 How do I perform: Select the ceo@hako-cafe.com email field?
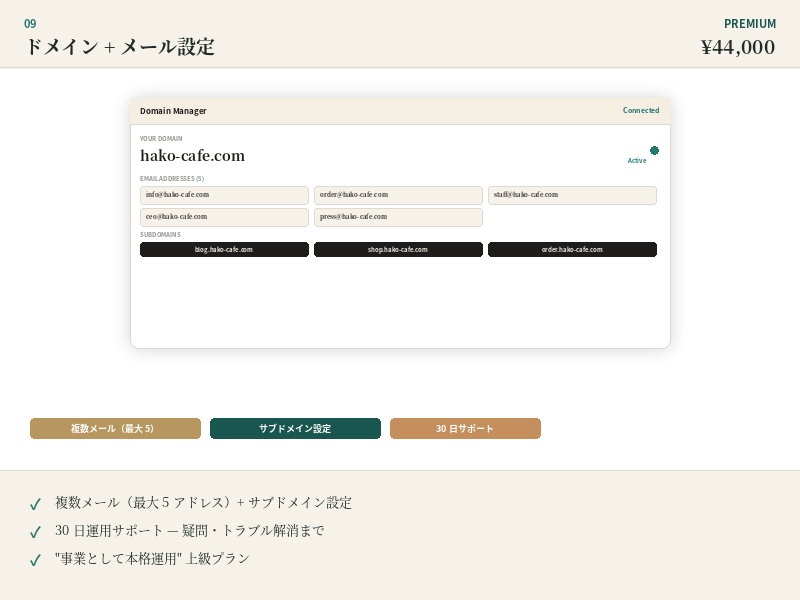(x=224, y=217)
